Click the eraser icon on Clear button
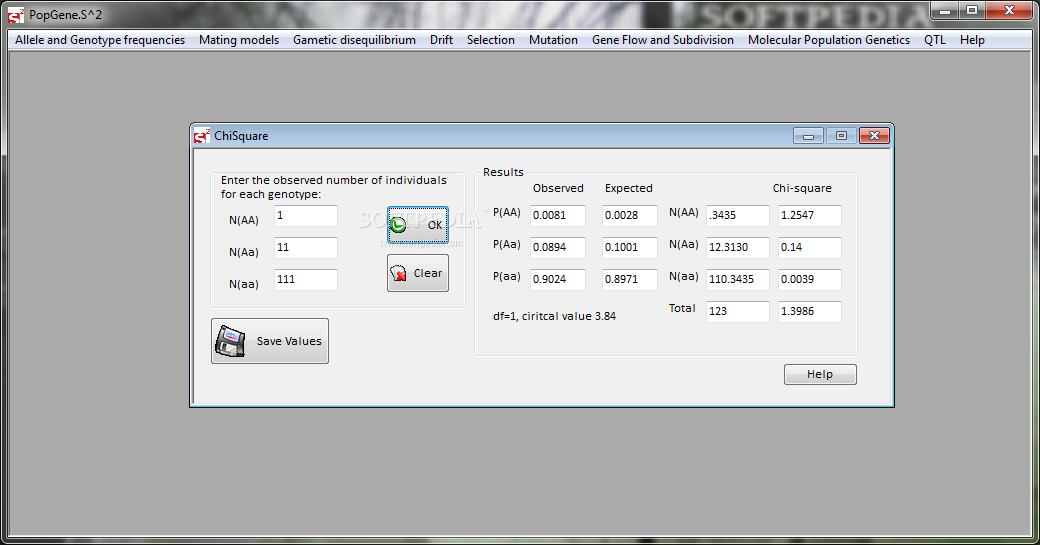Viewport: 1040px width, 545px height. 398,273
